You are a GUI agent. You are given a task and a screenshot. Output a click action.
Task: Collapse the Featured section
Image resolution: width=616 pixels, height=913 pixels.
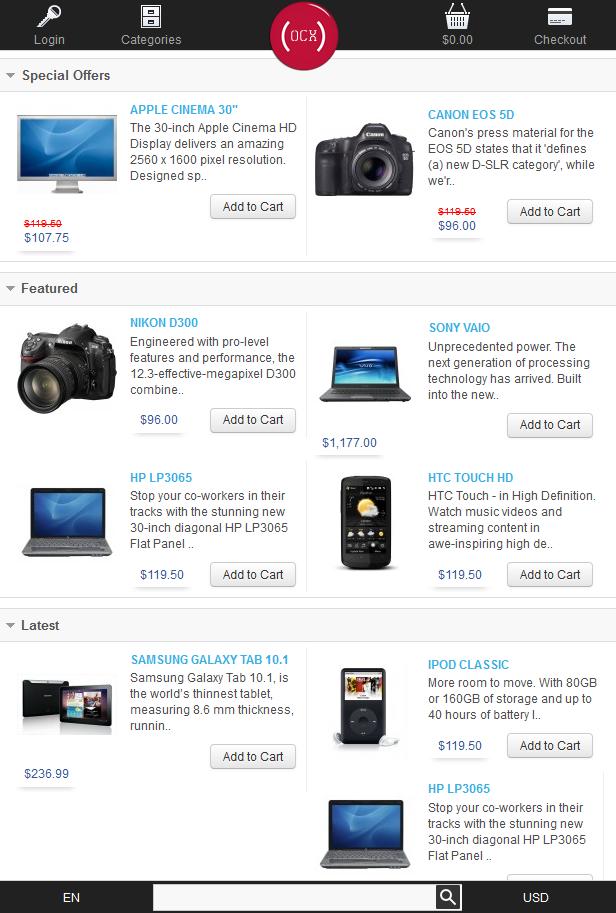pos(10,289)
